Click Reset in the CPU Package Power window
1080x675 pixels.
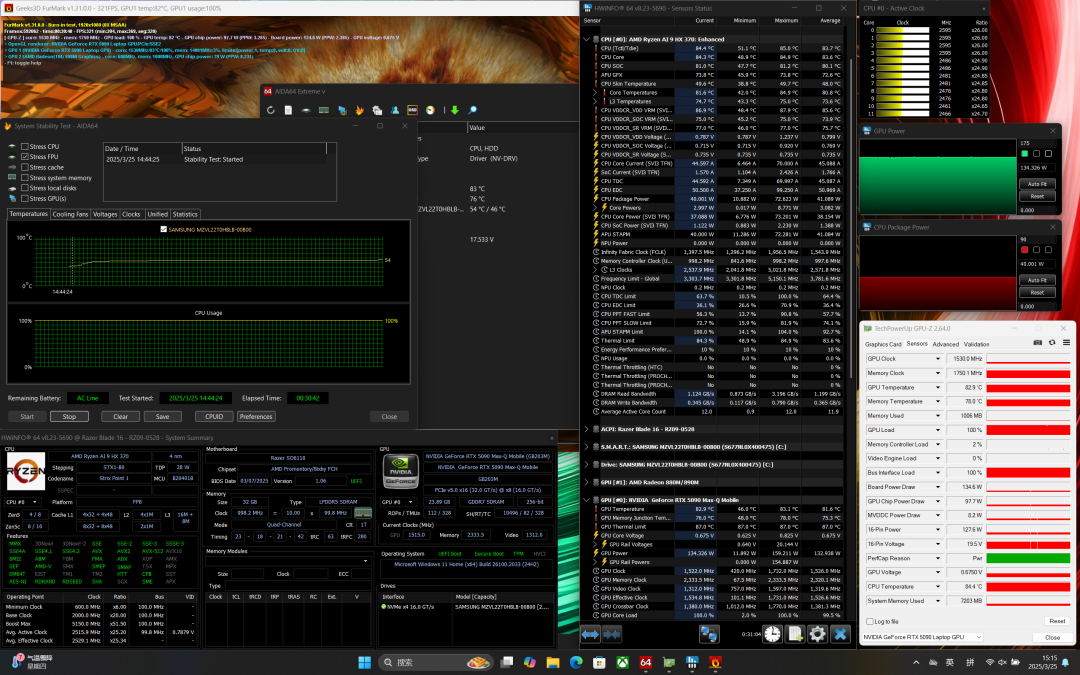pyautogui.click(x=1037, y=293)
